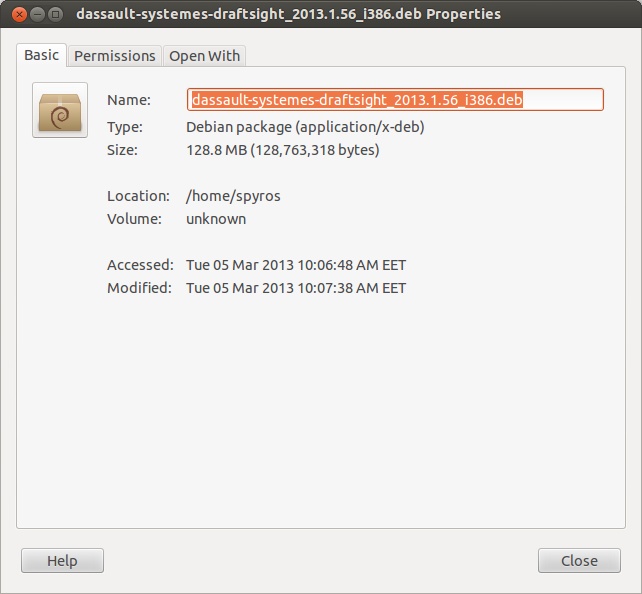
Task: Maximize the Properties window
Action: click(x=55, y=15)
